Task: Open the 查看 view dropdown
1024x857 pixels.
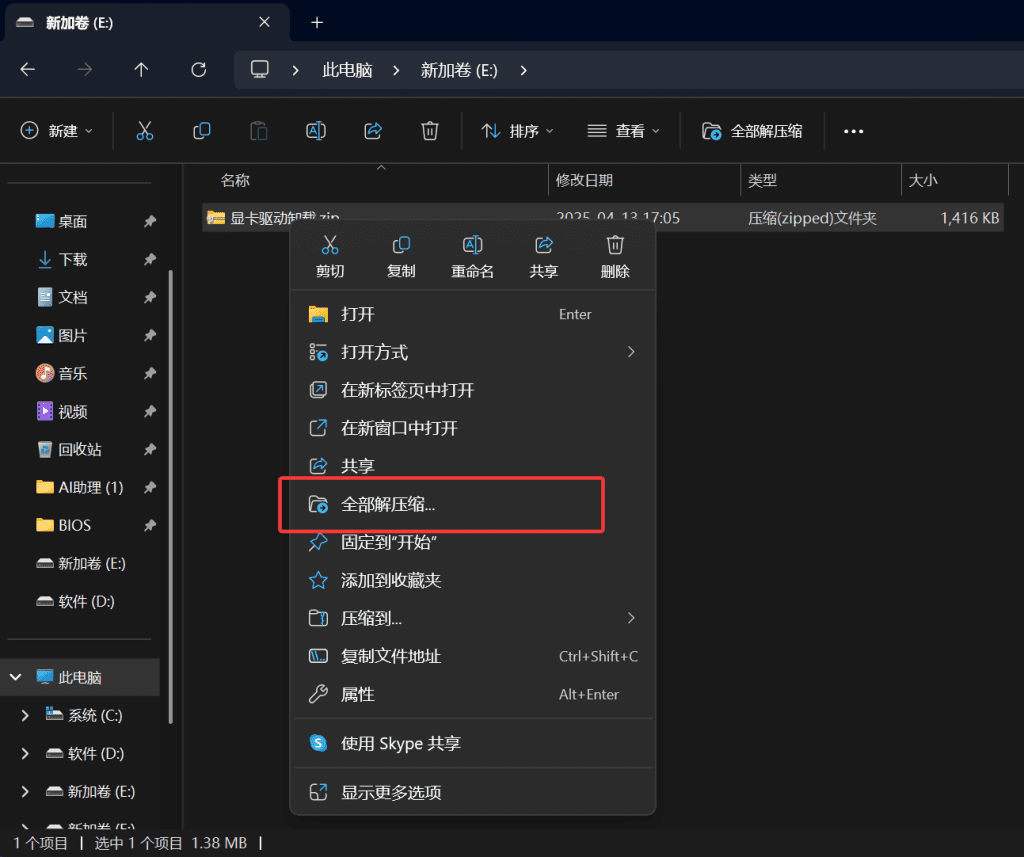Action: coord(624,131)
